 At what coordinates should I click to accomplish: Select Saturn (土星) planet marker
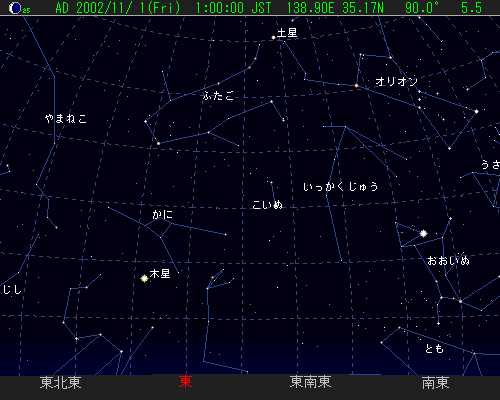[x=273, y=38]
